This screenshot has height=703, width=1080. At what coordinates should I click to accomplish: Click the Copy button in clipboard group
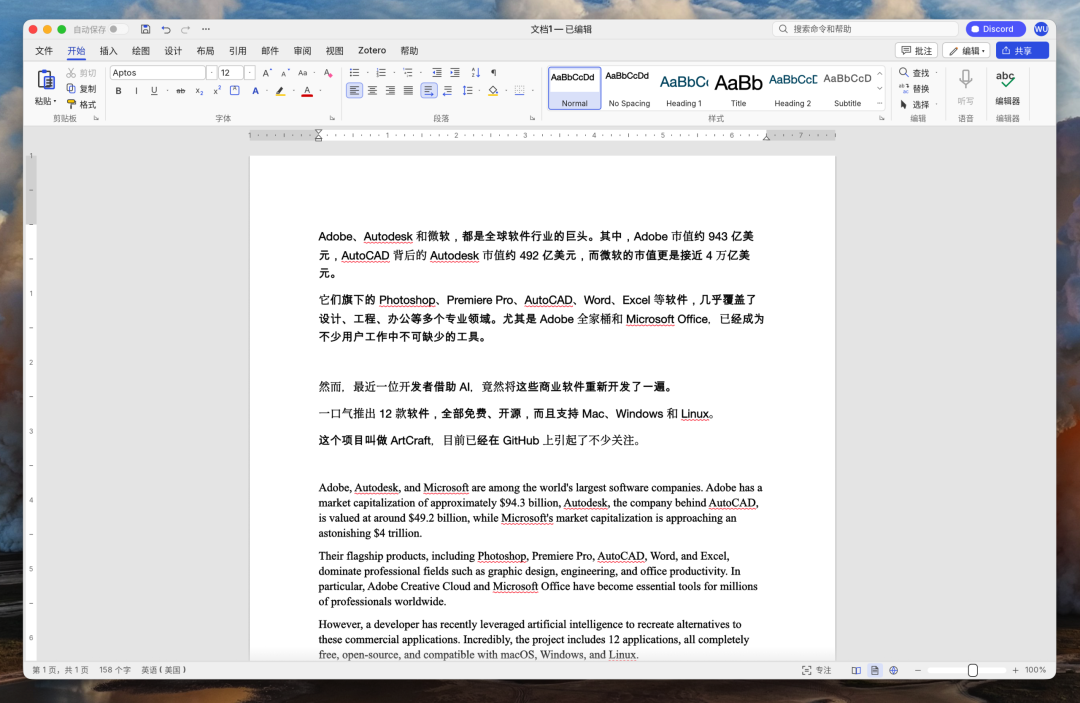coord(81,88)
